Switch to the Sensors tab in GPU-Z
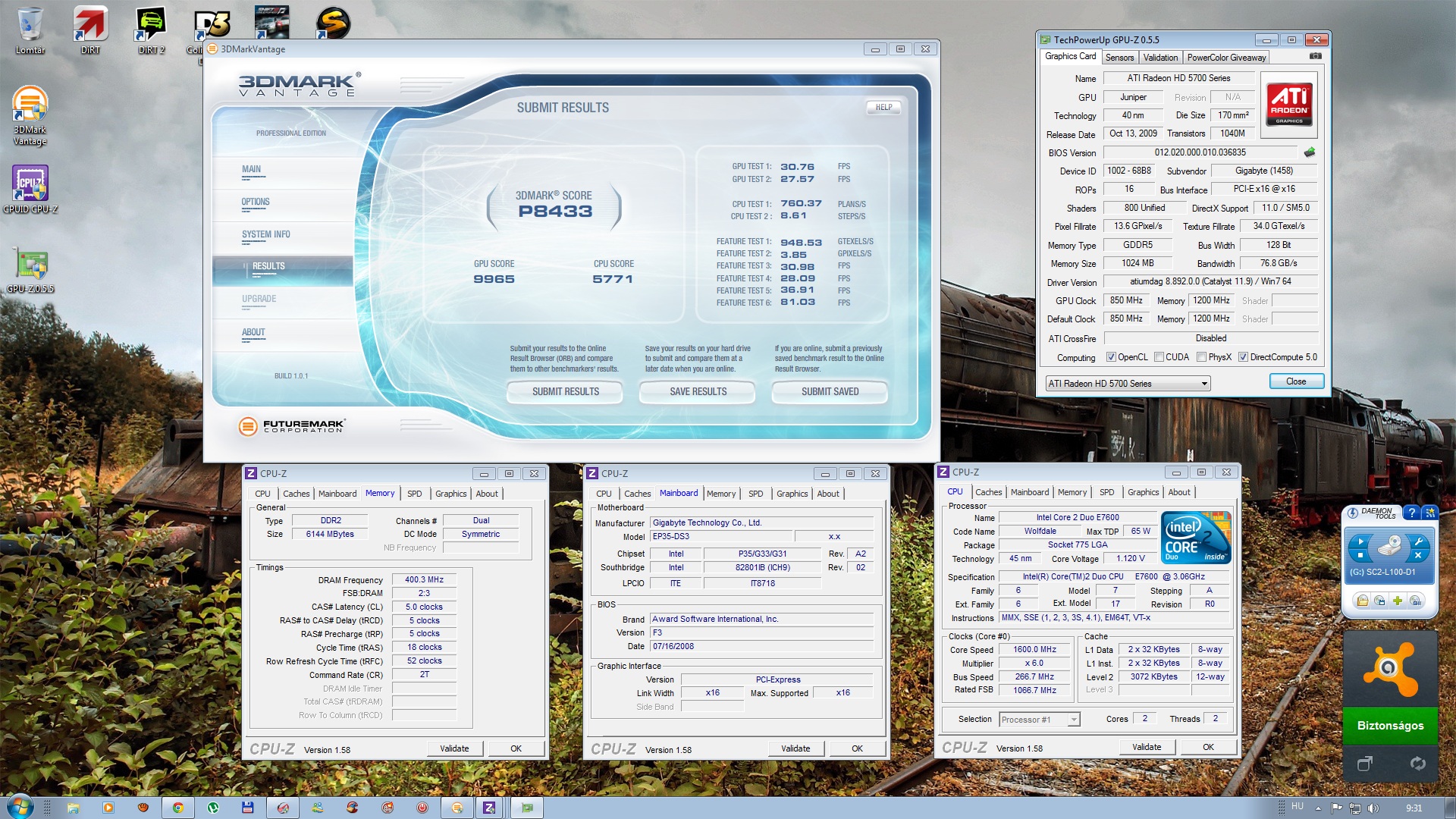Viewport: 1456px width, 819px height. click(x=1119, y=58)
